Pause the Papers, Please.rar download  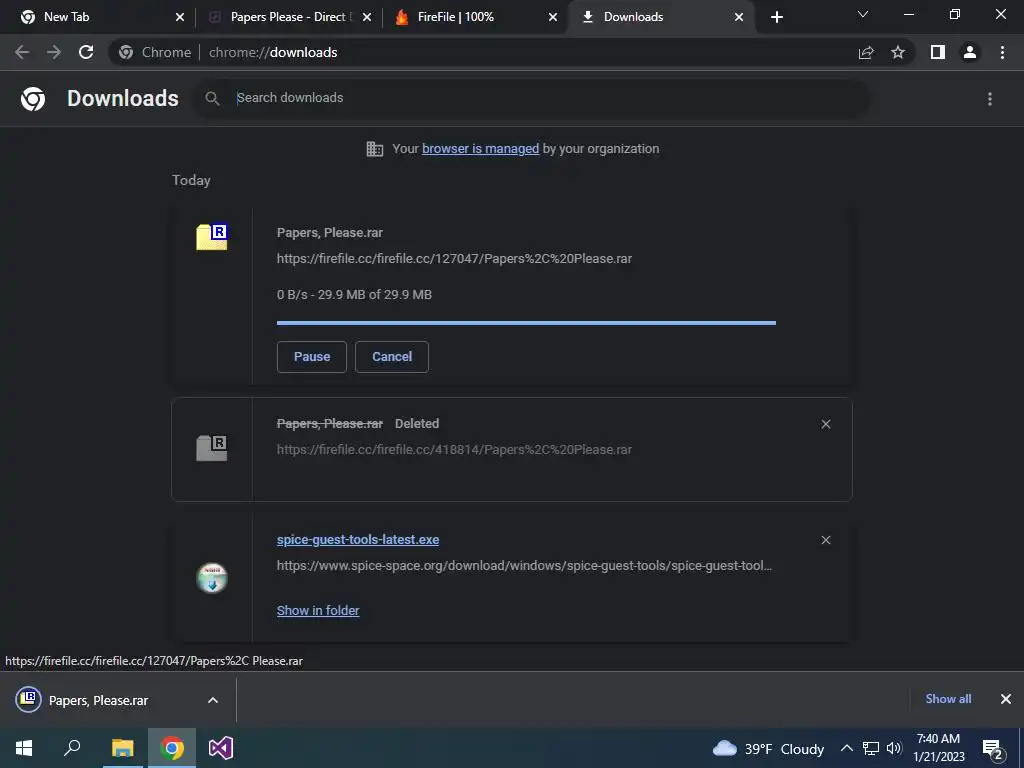pos(312,357)
